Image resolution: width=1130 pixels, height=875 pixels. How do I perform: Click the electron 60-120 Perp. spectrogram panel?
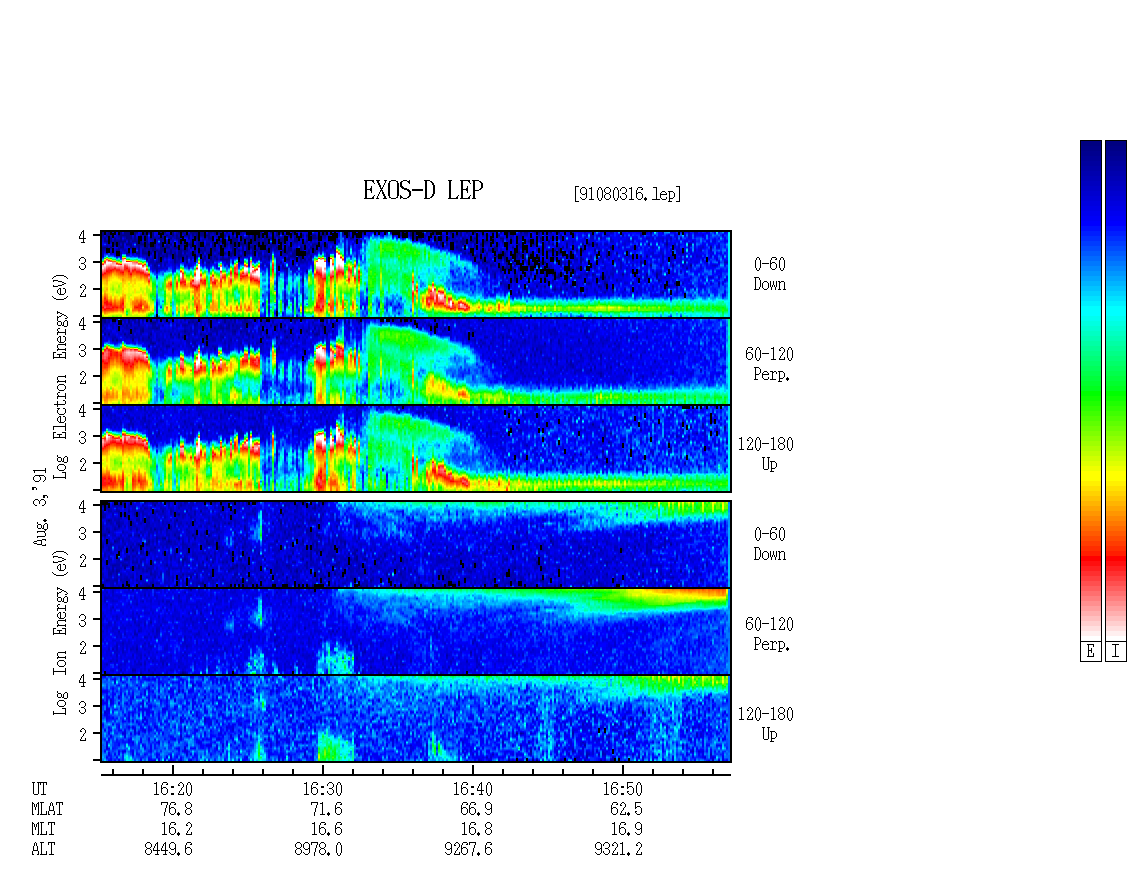[x=416, y=361]
